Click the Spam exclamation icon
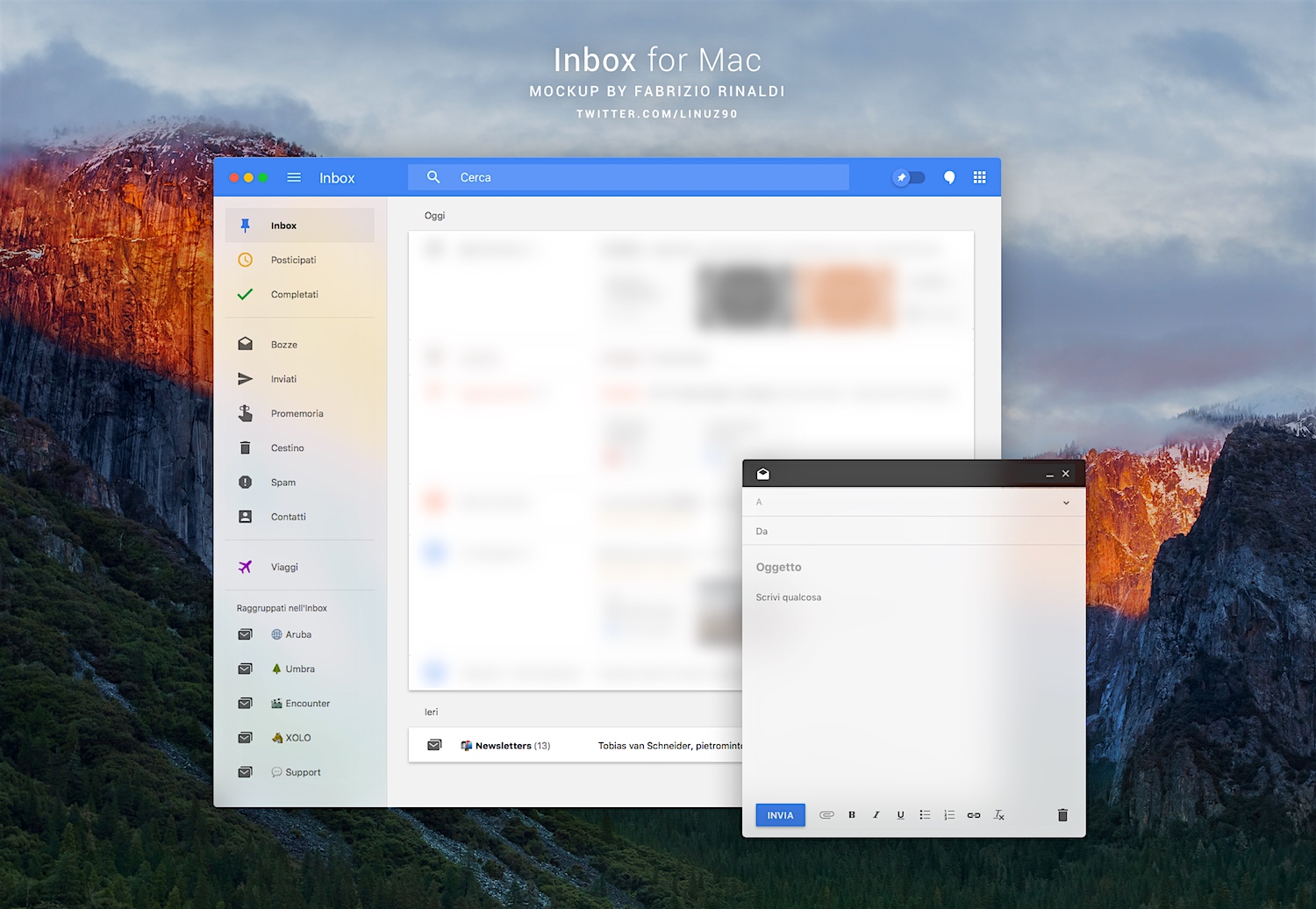 pos(246,482)
